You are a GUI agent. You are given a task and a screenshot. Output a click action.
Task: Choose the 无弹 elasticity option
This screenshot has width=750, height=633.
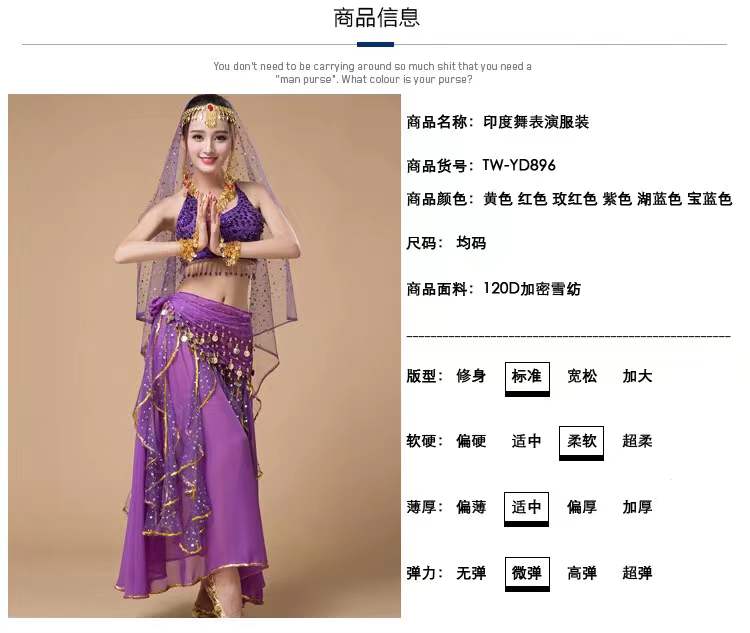click(471, 573)
